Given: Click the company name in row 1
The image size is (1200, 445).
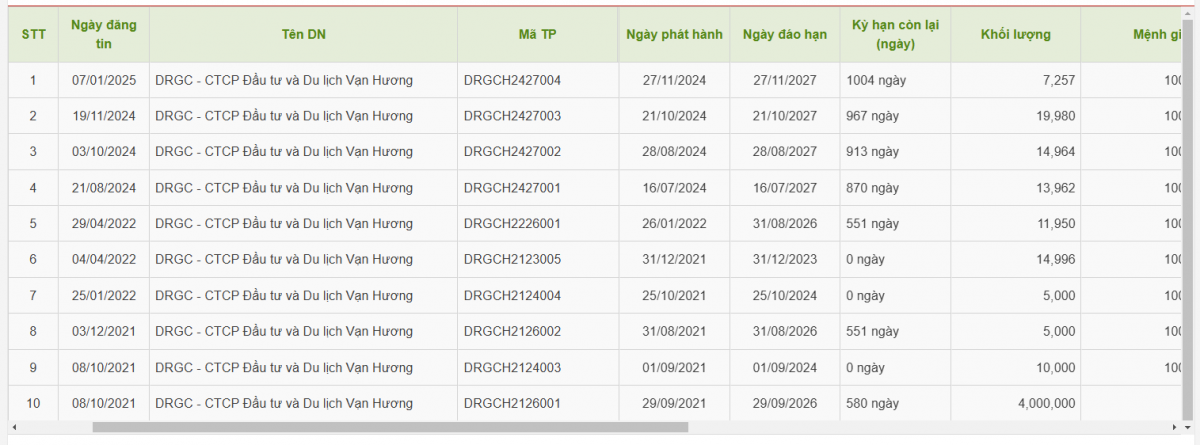Looking at the screenshot, I should tap(284, 80).
